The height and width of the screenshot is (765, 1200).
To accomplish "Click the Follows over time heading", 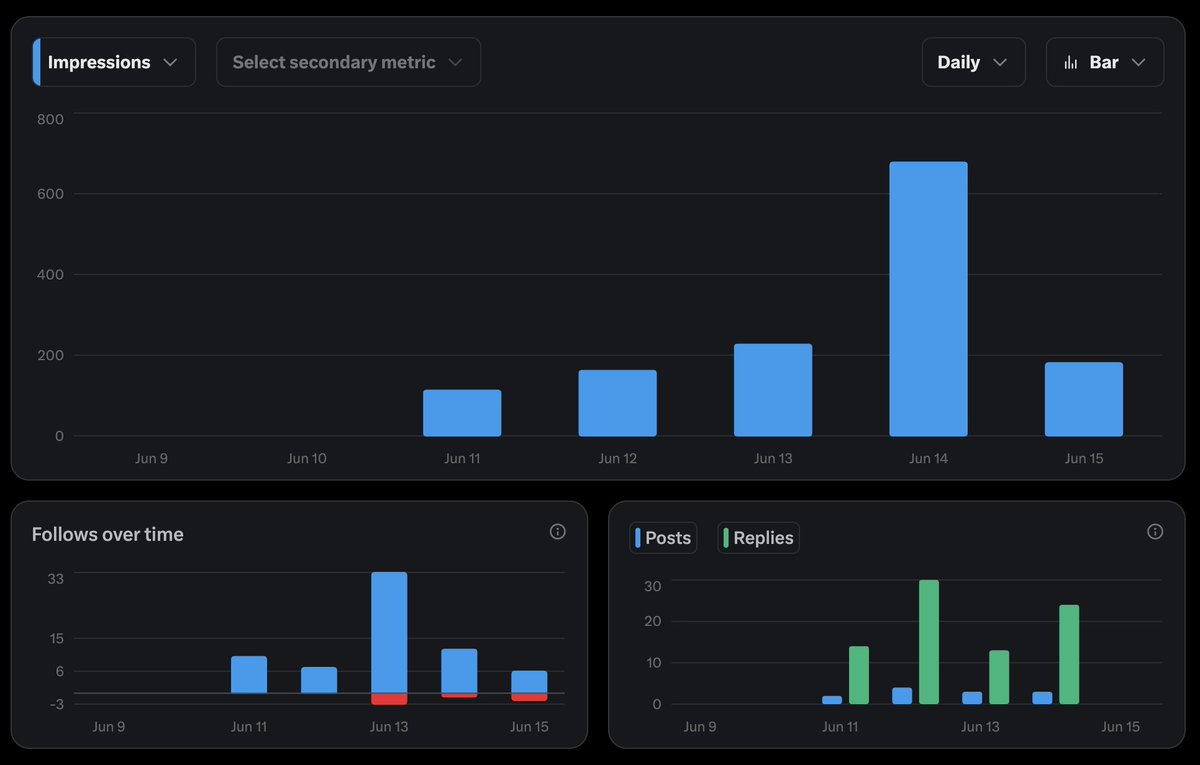I will [x=108, y=534].
